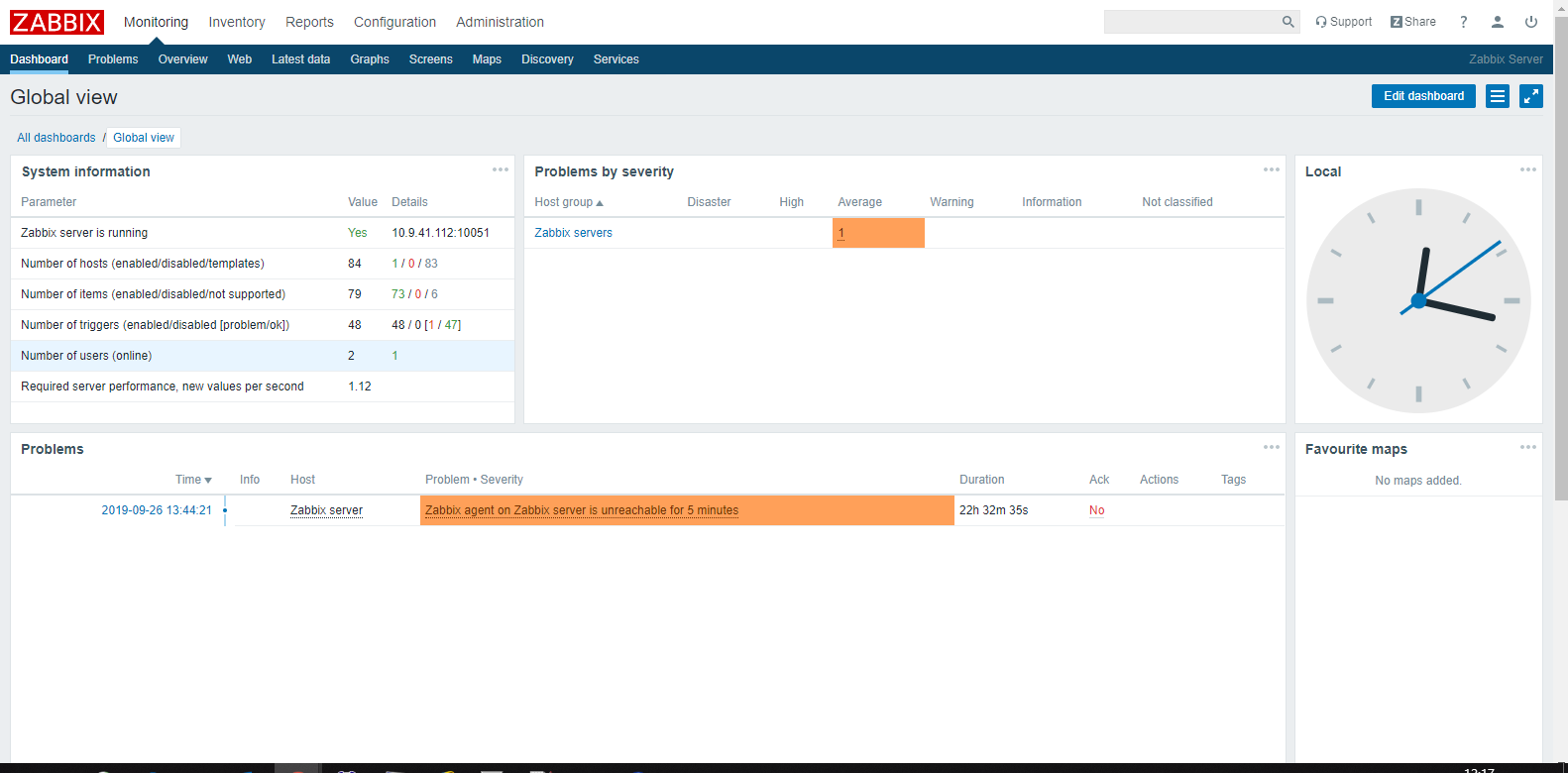Viewport: 1568px width, 773px height.
Task: Open the Graphs tab
Action: click(x=370, y=59)
